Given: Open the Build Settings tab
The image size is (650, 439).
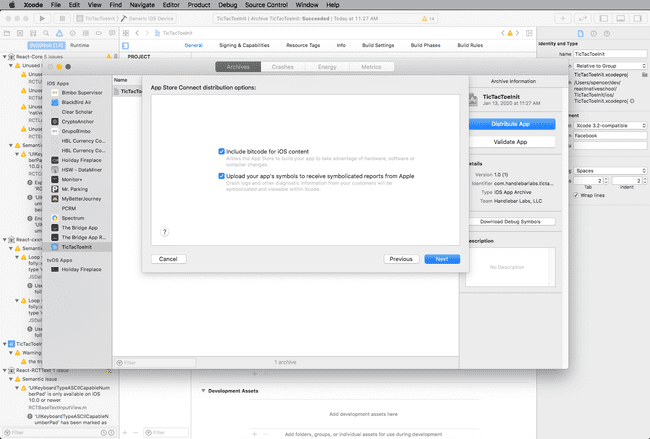Looking at the screenshot, I should point(378,45).
